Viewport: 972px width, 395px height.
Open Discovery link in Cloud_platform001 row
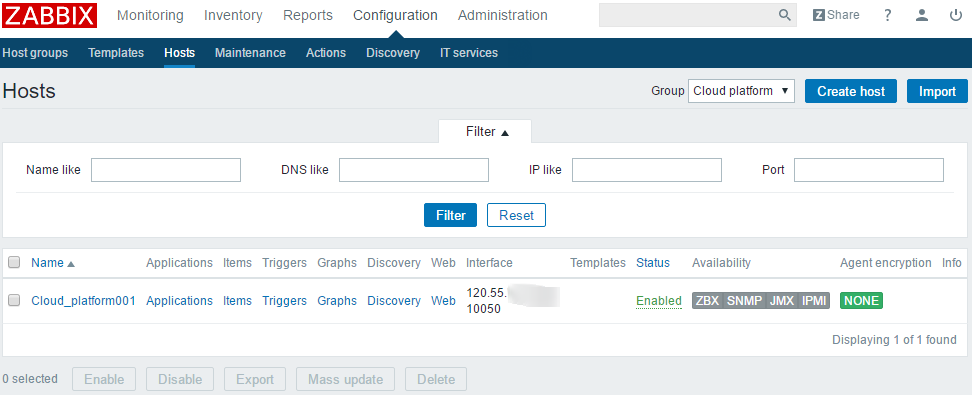(394, 301)
